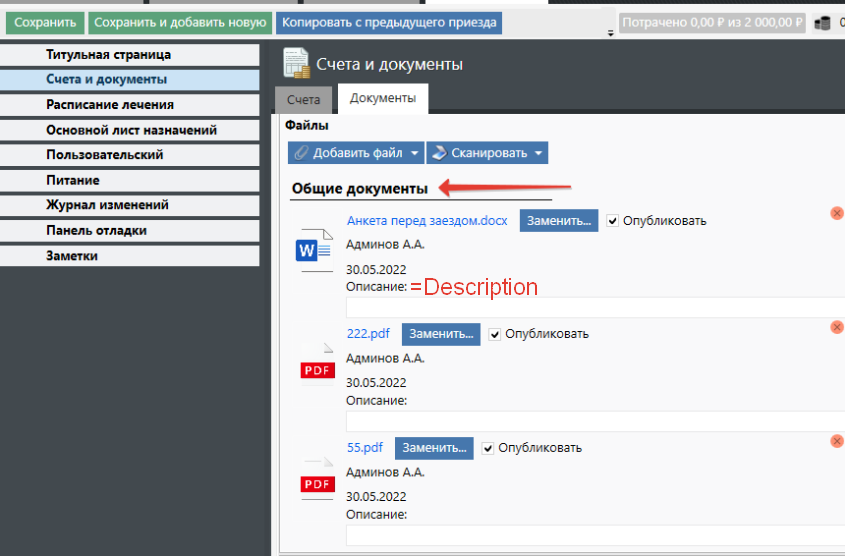Open the 222.pdf file link
Image resolution: width=845 pixels, height=556 pixels.
click(368, 334)
